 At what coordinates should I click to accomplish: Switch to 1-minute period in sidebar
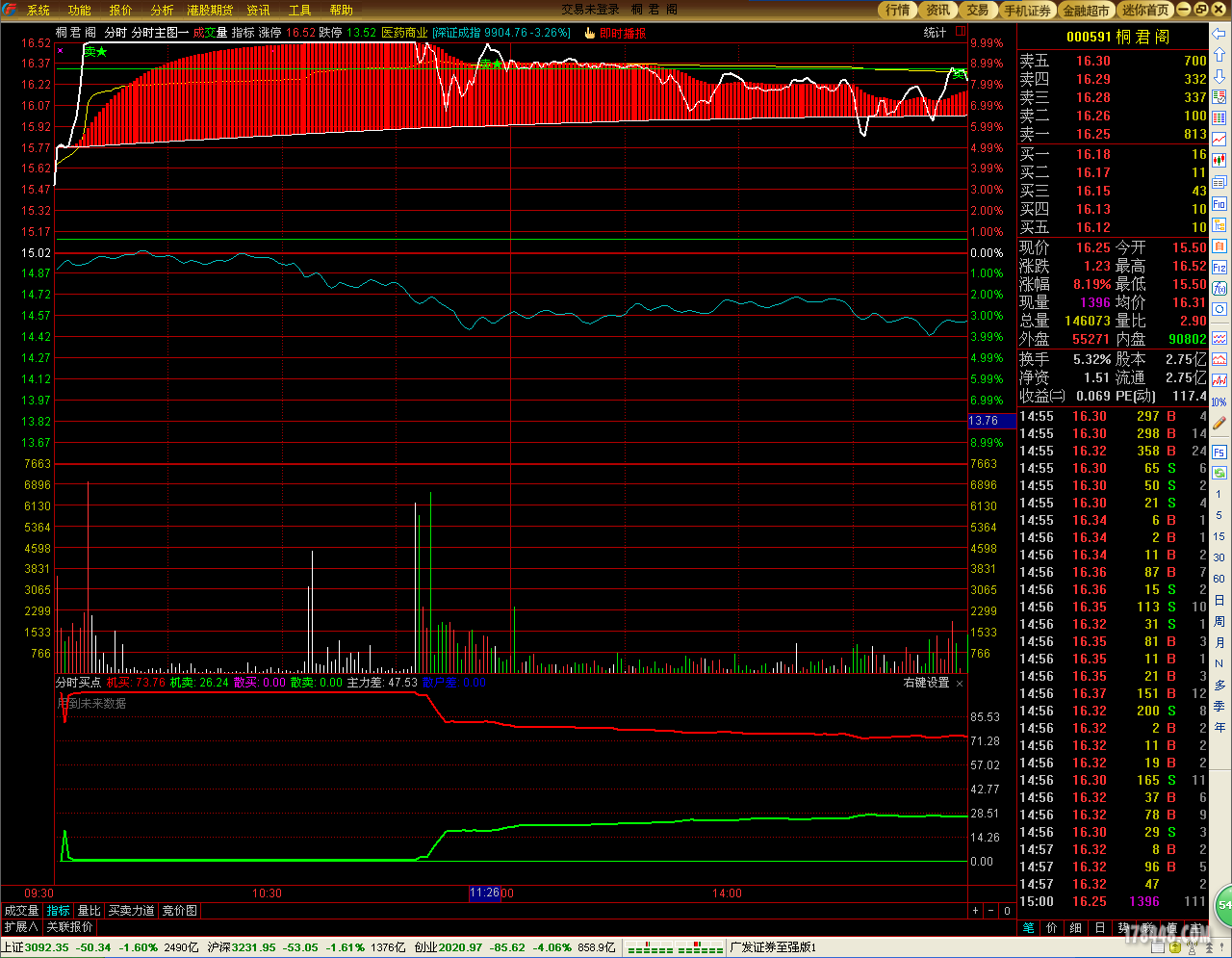coord(1219,494)
